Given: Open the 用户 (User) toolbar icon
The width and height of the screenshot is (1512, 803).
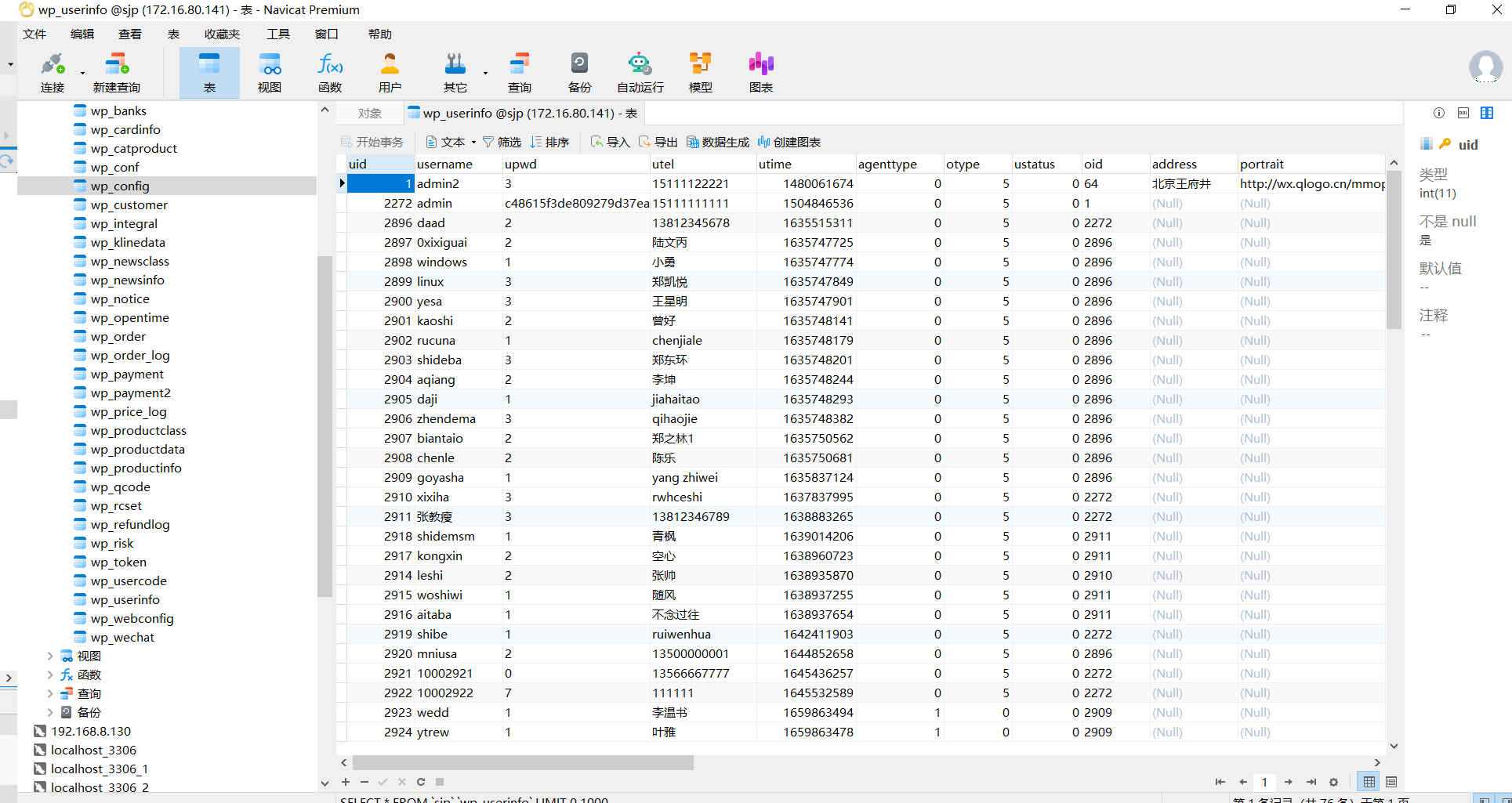Looking at the screenshot, I should [390, 72].
